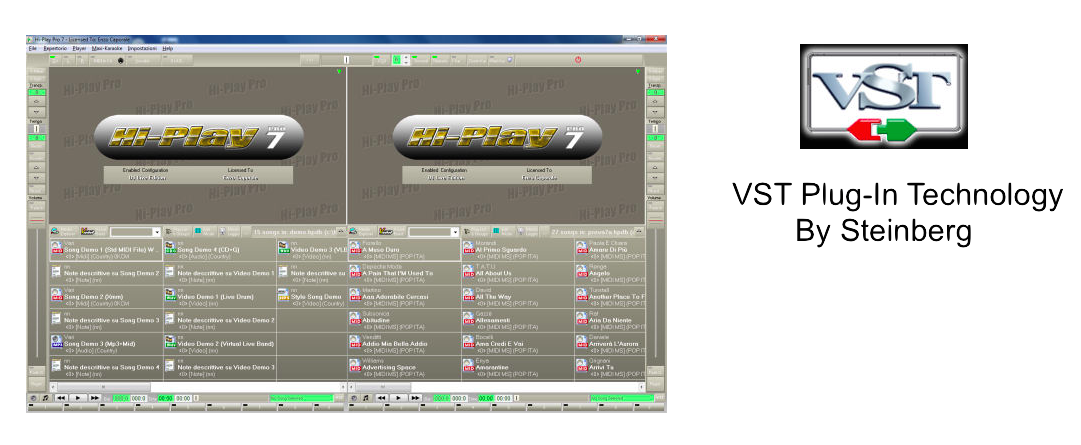Select A Pain That I'm Used To

coord(404,273)
